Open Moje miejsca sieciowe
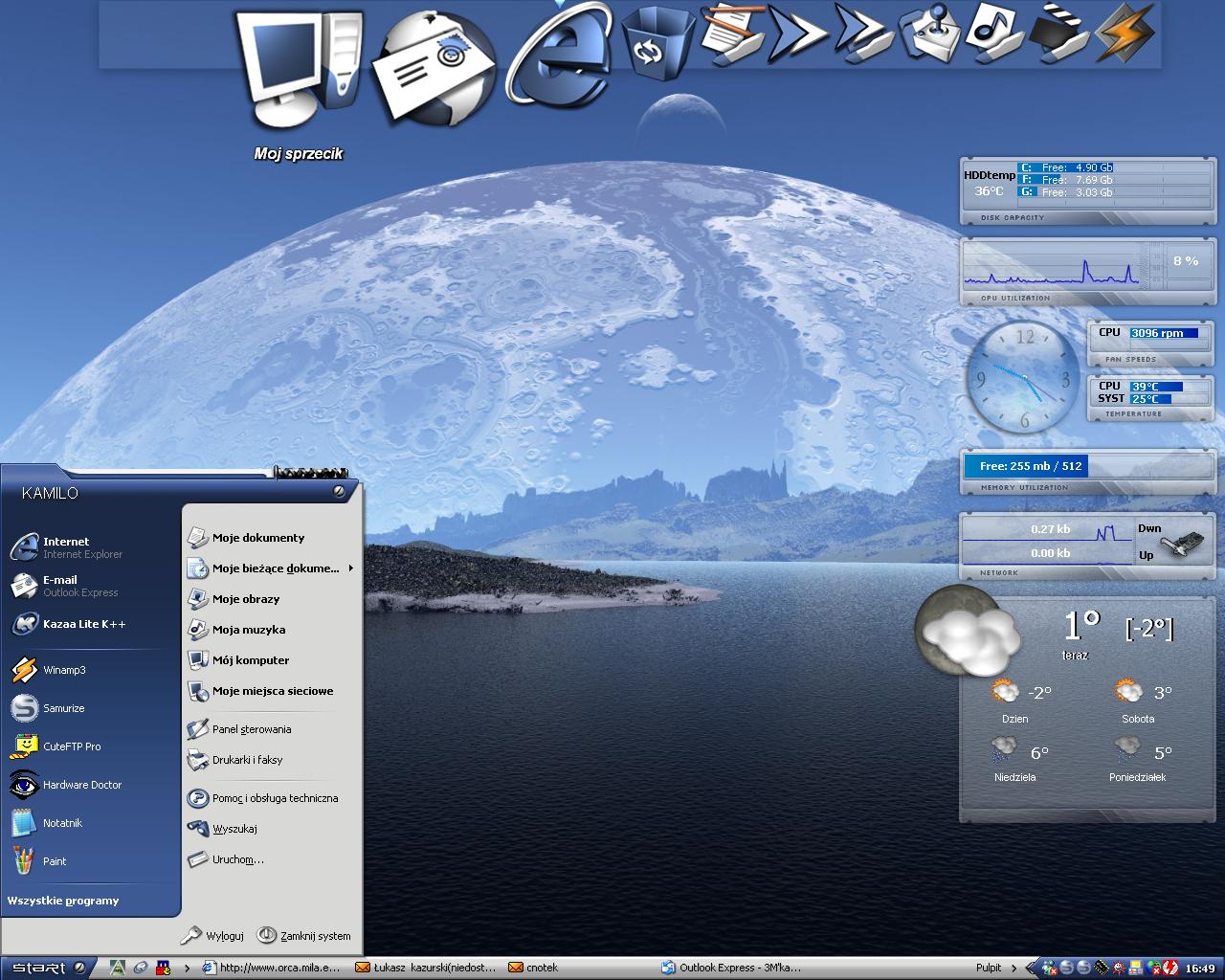The image size is (1225, 980). [x=271, y=691]
